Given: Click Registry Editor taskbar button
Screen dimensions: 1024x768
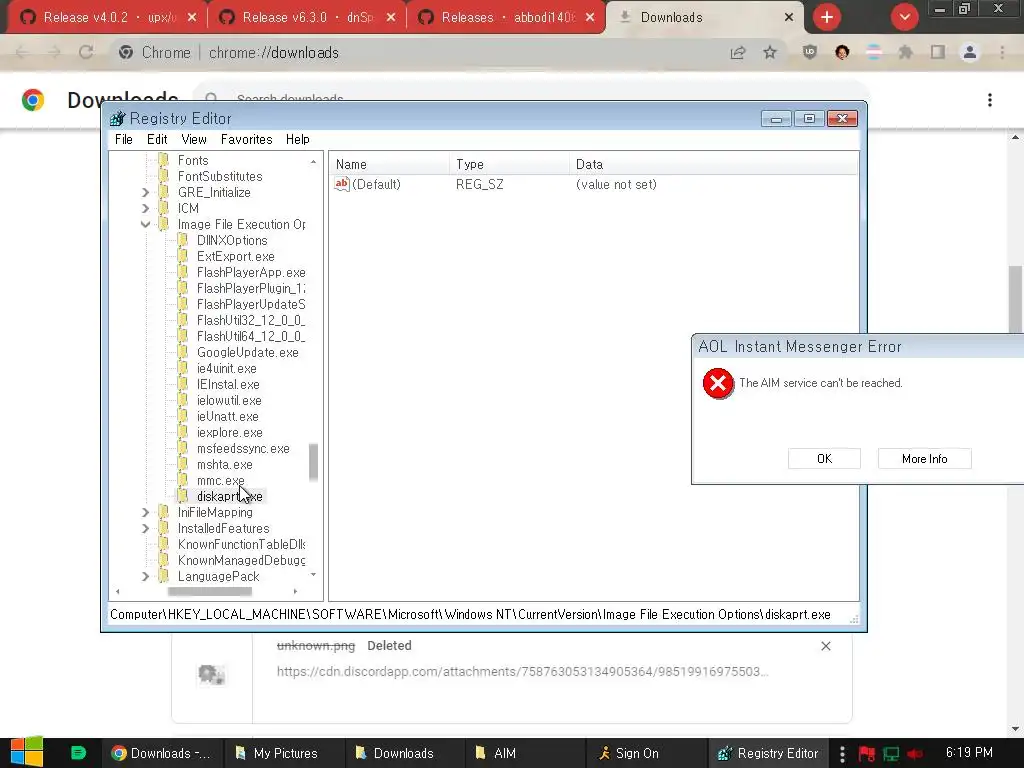Looking at the screenshot, I should pos(769,753).
